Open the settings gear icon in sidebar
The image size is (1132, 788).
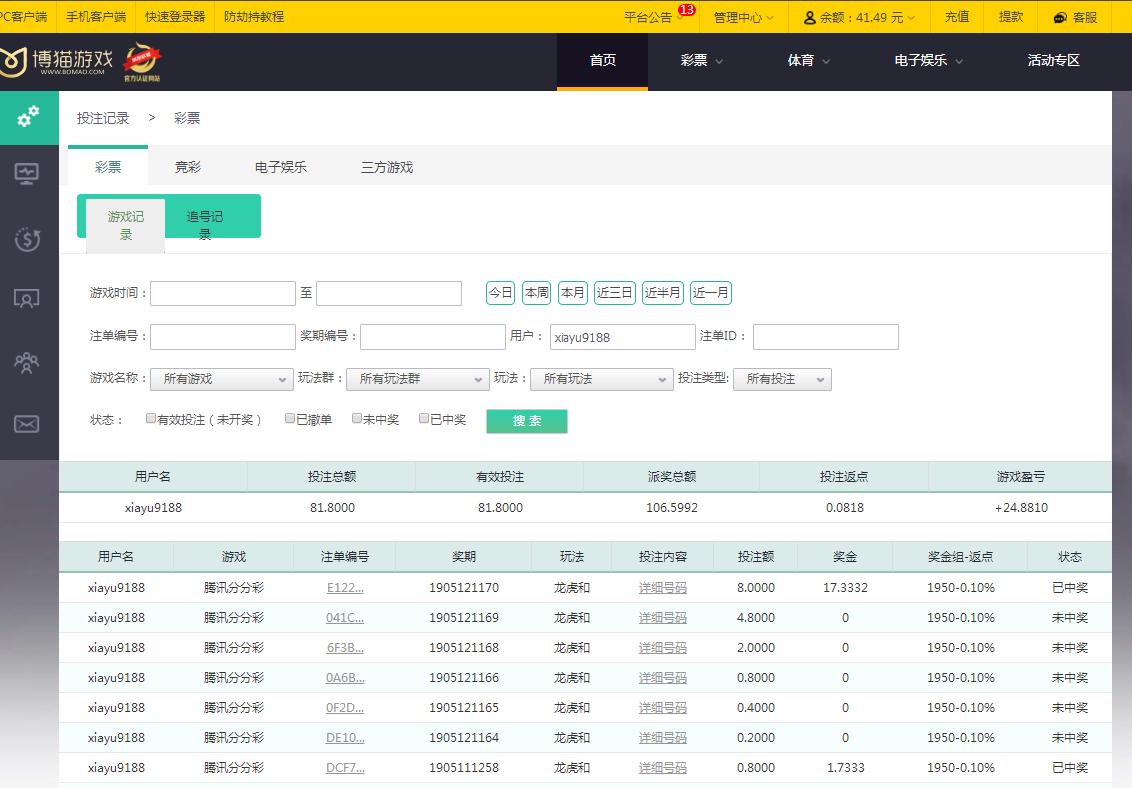29,117
